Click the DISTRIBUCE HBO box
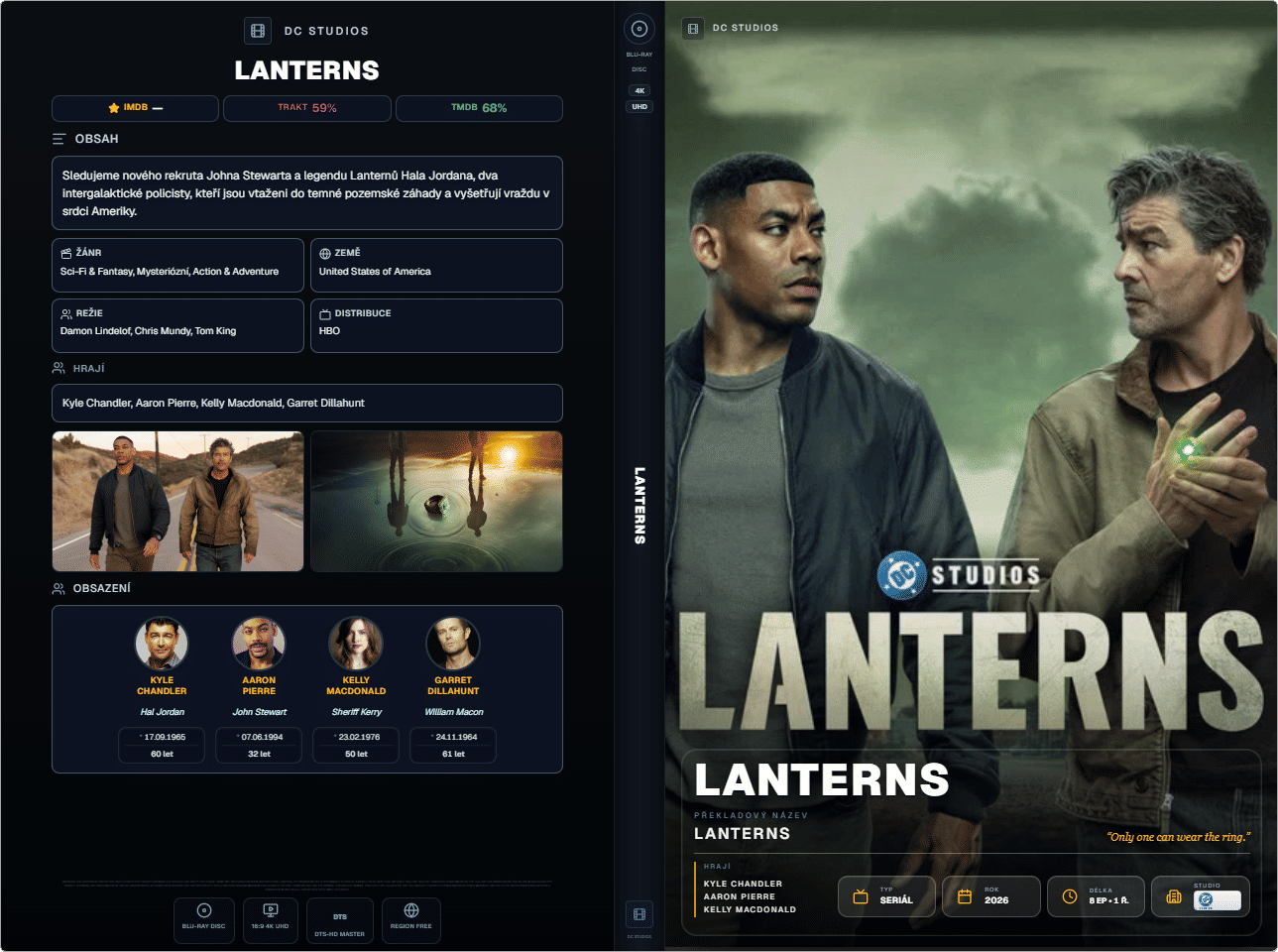The width and height of the screenshot is (1278, 952). click(437, 325)
